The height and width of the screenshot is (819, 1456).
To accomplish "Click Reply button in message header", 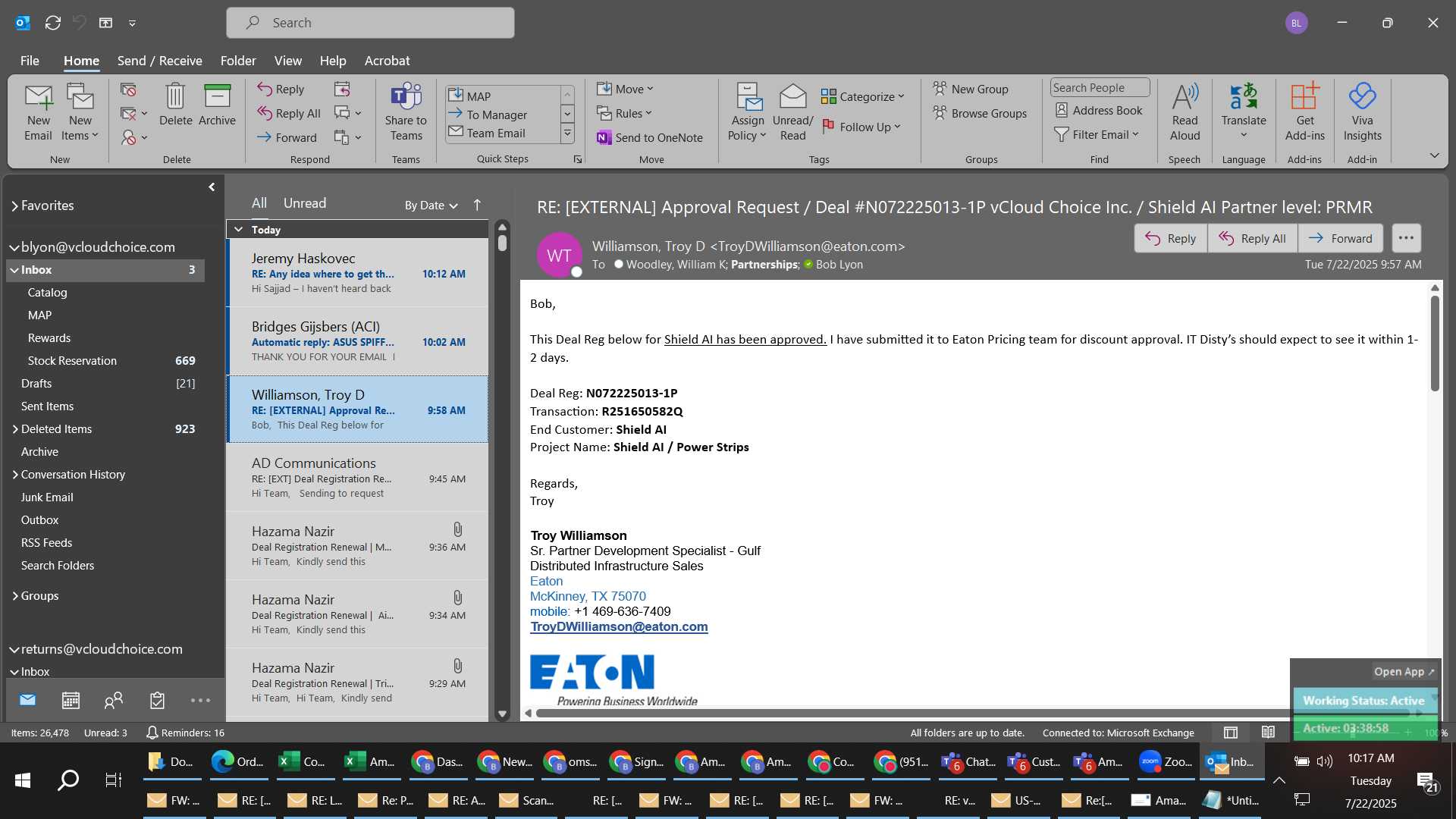I will click(x=1171, y=238).
